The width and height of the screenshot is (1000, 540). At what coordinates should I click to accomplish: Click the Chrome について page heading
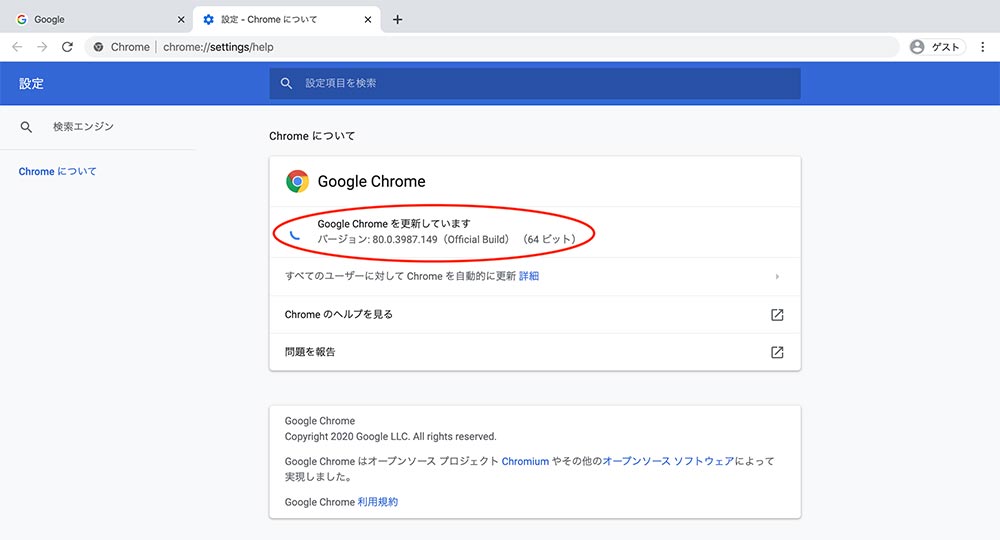[x=312, y=136]
